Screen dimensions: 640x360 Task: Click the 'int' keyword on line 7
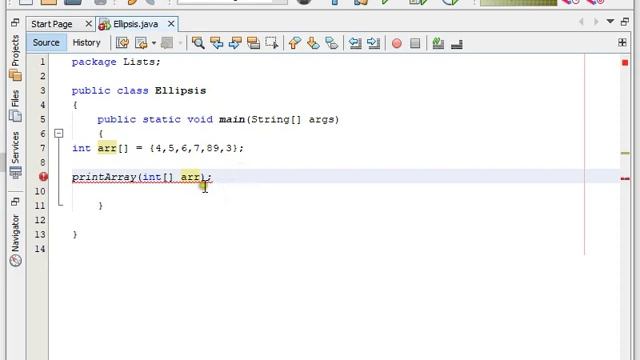pos(81,148)
